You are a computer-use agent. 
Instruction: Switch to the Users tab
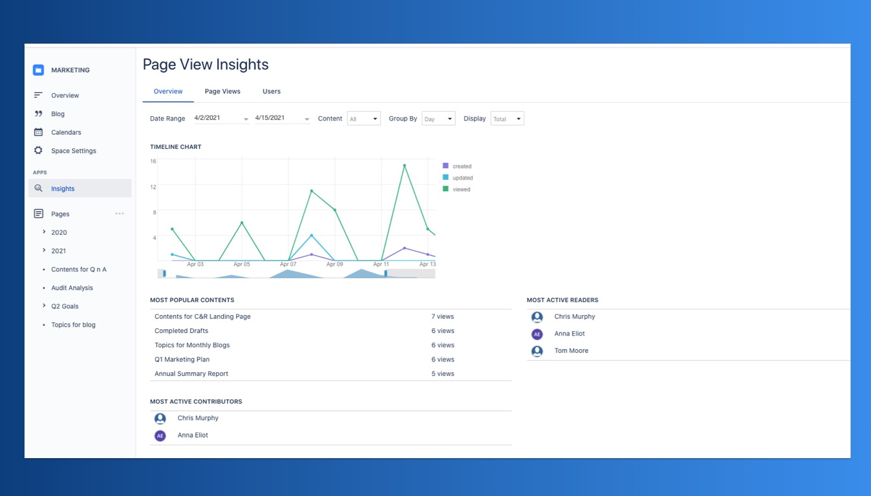pyautogui.click(x=271, y=91)
